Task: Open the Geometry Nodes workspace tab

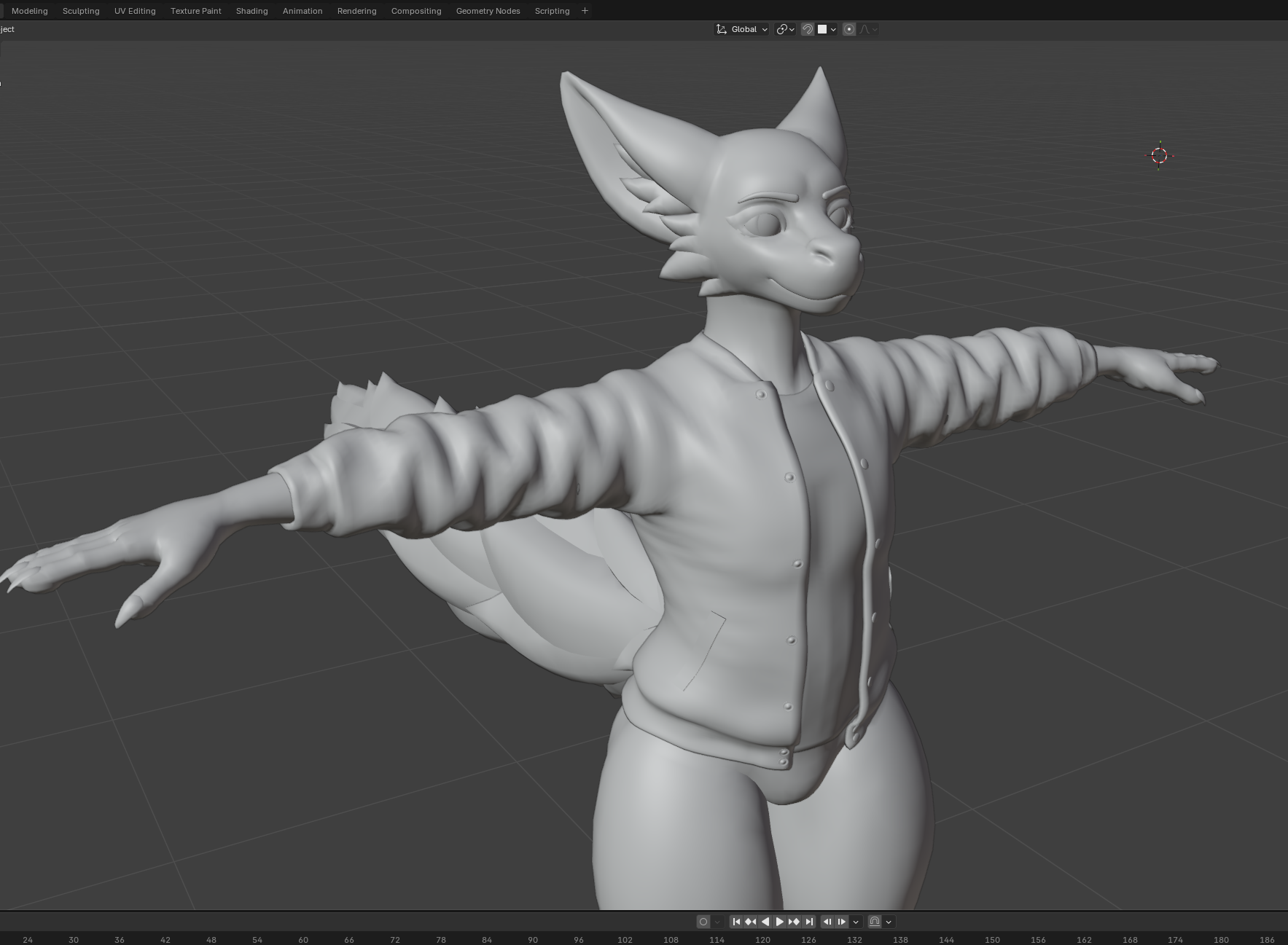Action: 488,11
